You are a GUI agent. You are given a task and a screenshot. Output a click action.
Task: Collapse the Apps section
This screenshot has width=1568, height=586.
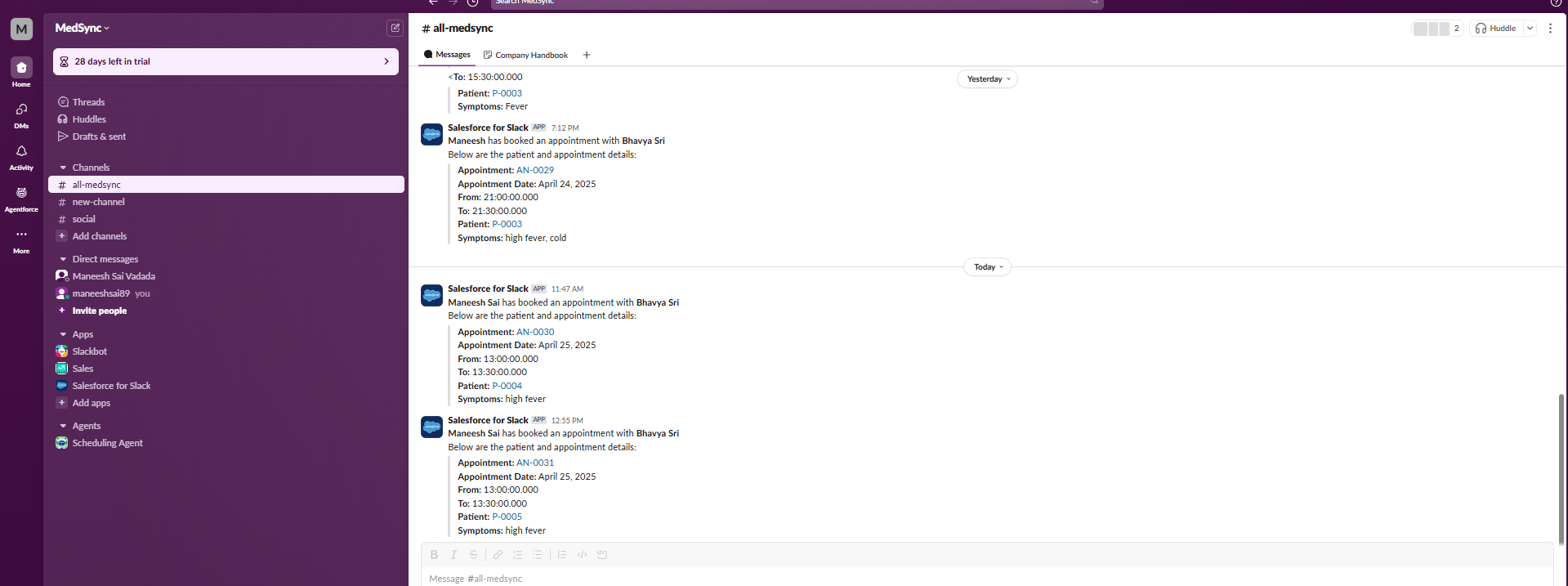point(63,334)
